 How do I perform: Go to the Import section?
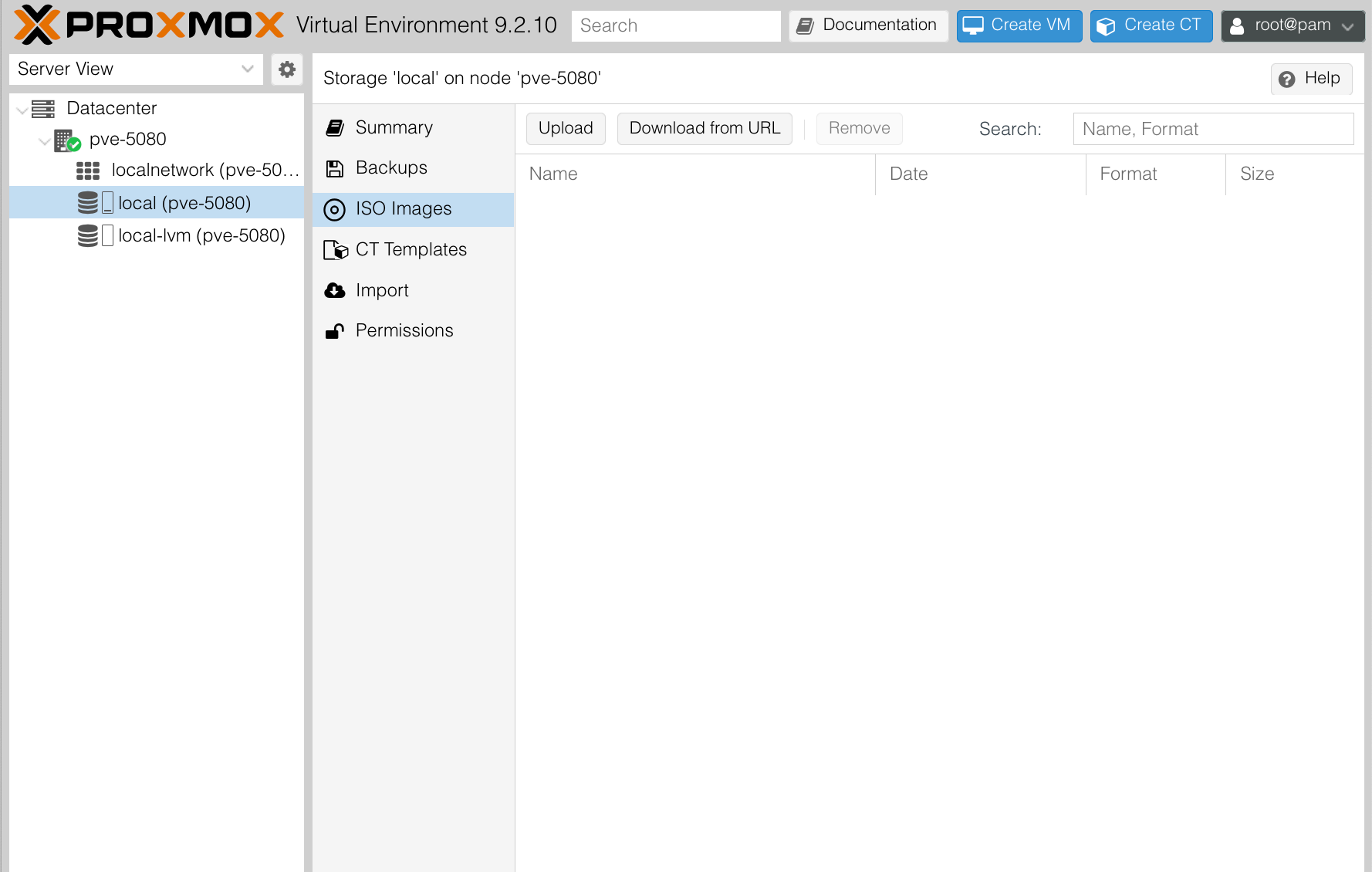(x=414, y=291)
